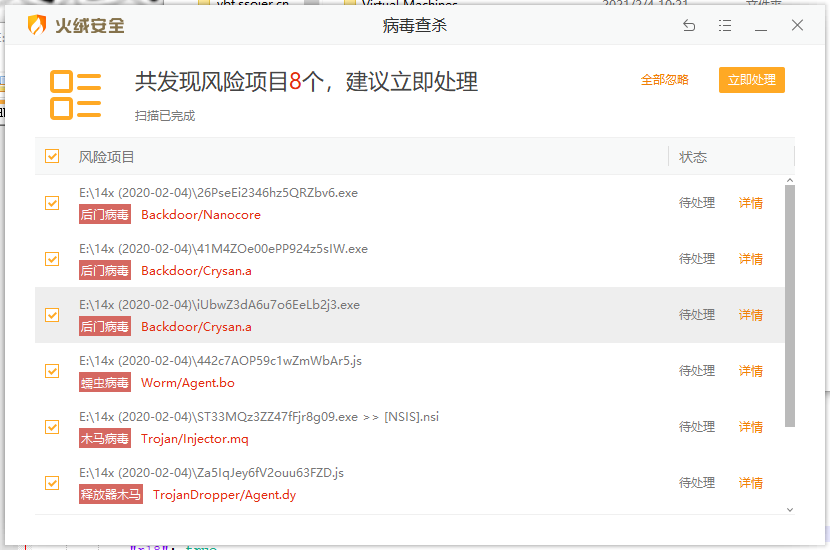The width and height of the screenshot is (830, 550).
Task: Uncheck the Worm/Agent.bo item checkbox
Action: (x=52, y=372)
